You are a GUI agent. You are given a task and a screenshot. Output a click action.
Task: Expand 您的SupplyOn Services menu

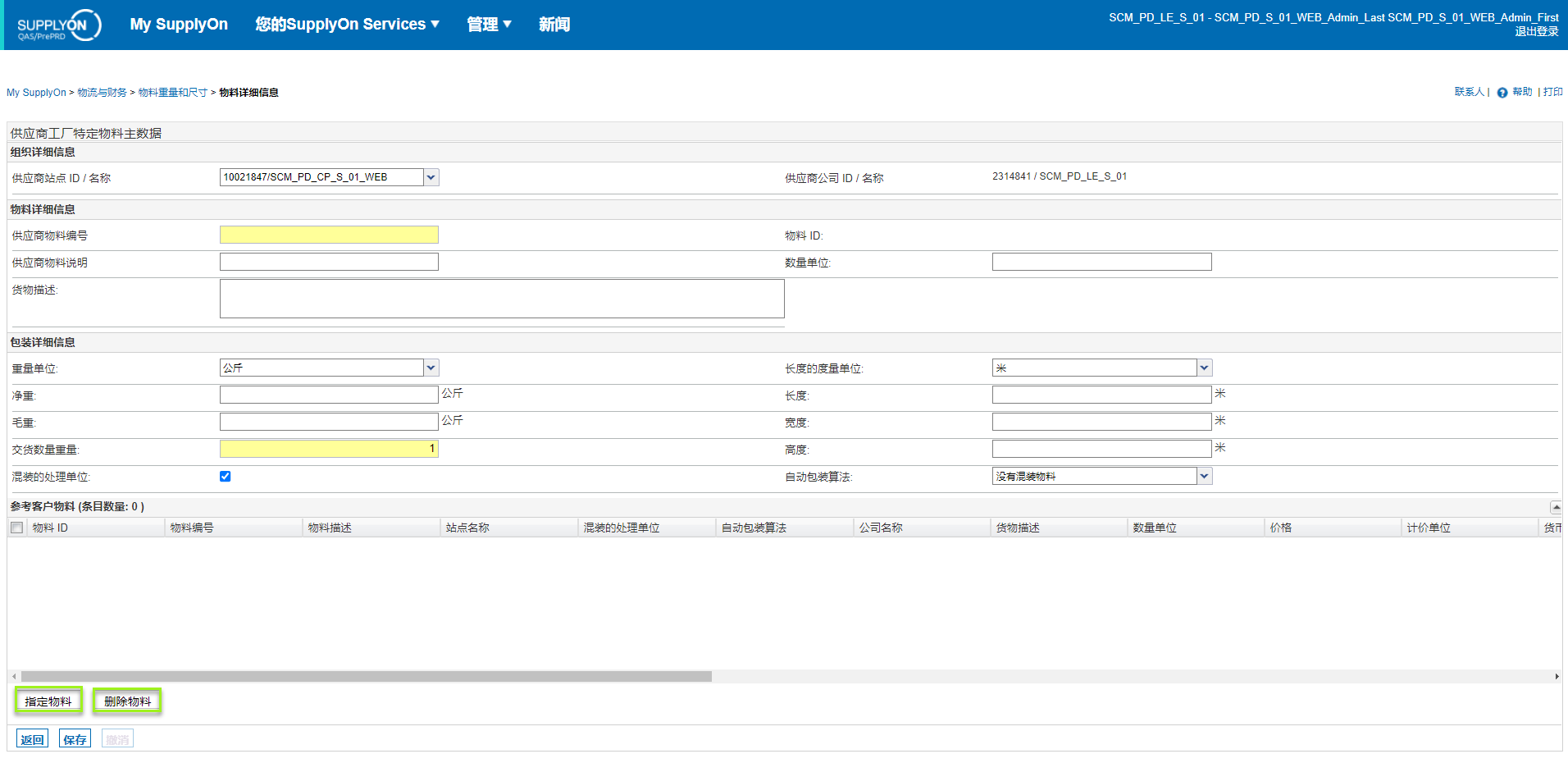pos(347,25)
